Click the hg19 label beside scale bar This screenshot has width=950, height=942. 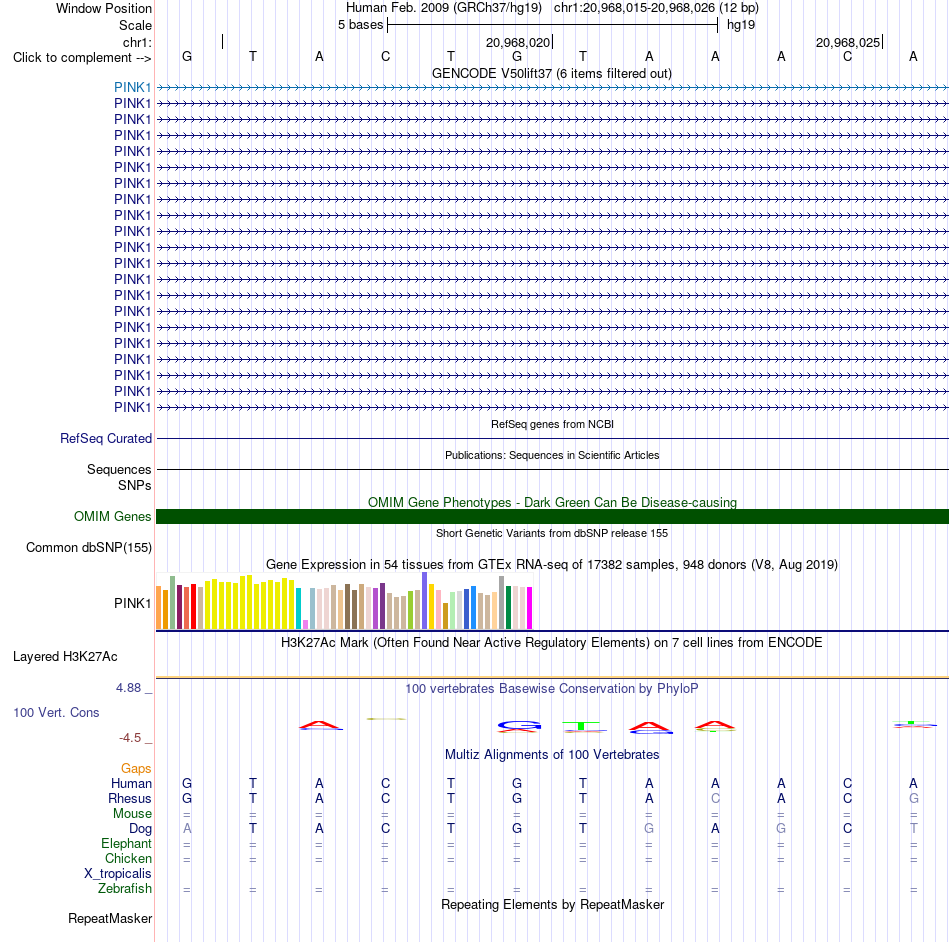[x=741, y=25]
